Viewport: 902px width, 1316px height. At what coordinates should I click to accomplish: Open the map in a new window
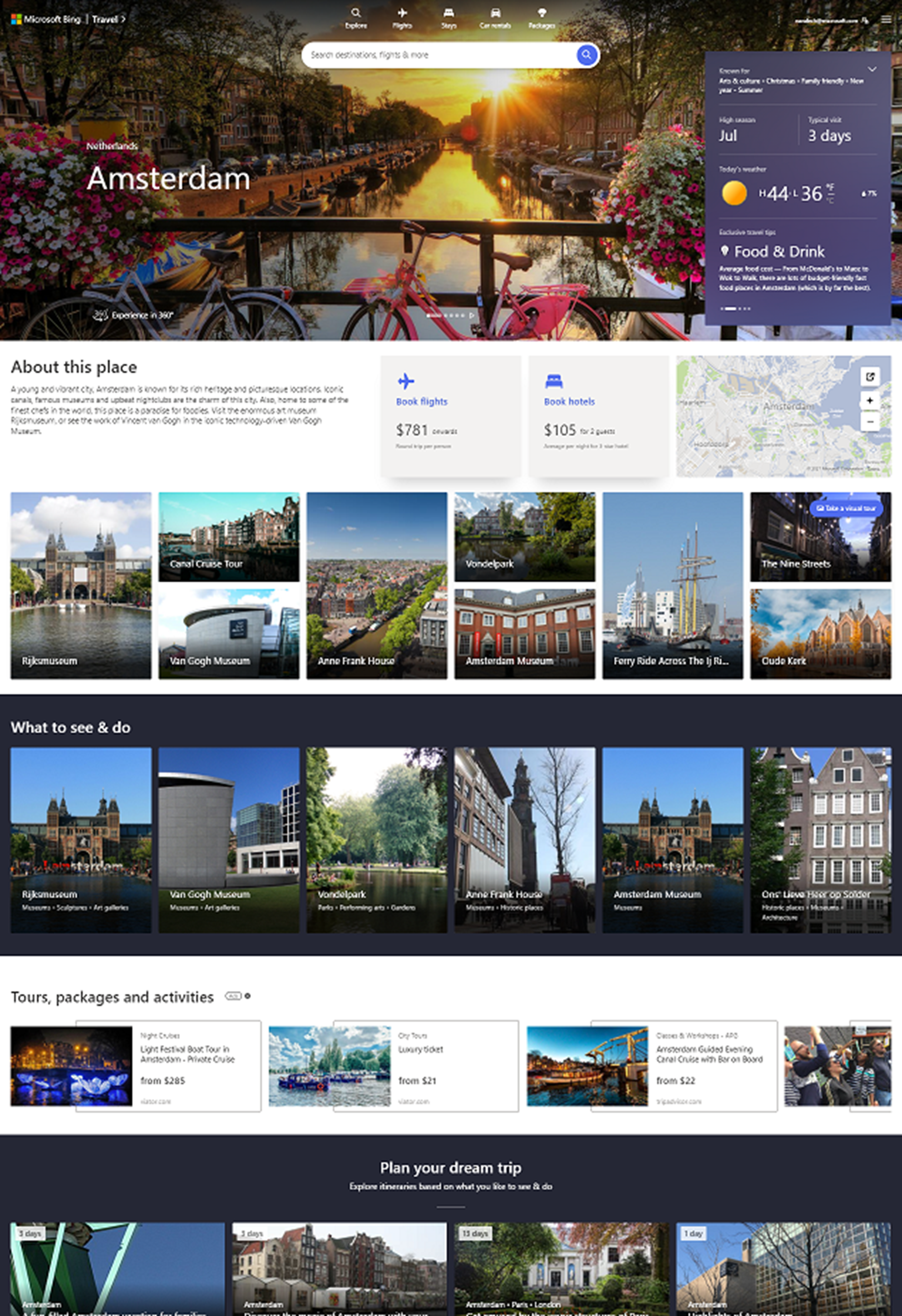[870, 376]
